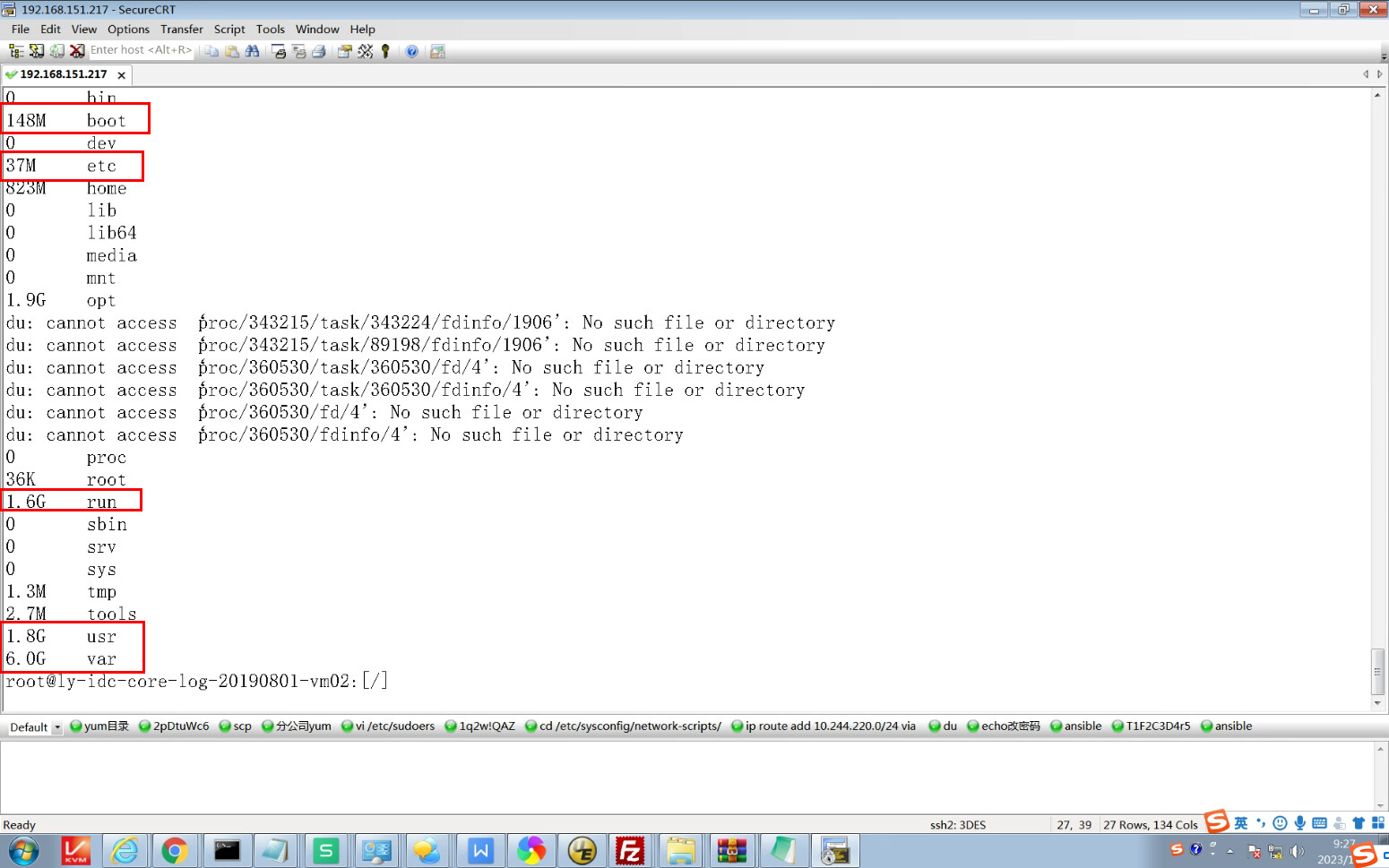1389x868 pixels.
Task: Open the Session Manager toolbar icon
Action: 16,51
